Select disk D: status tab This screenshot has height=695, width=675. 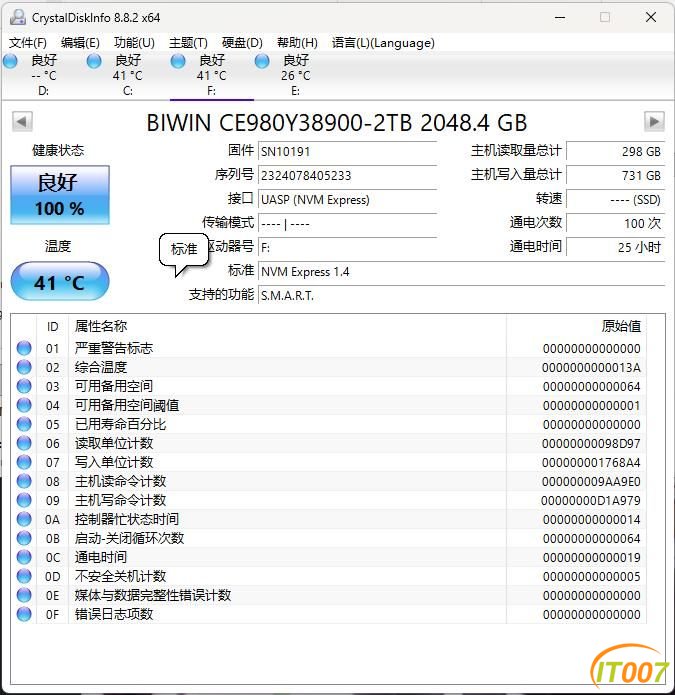(43, 75)
